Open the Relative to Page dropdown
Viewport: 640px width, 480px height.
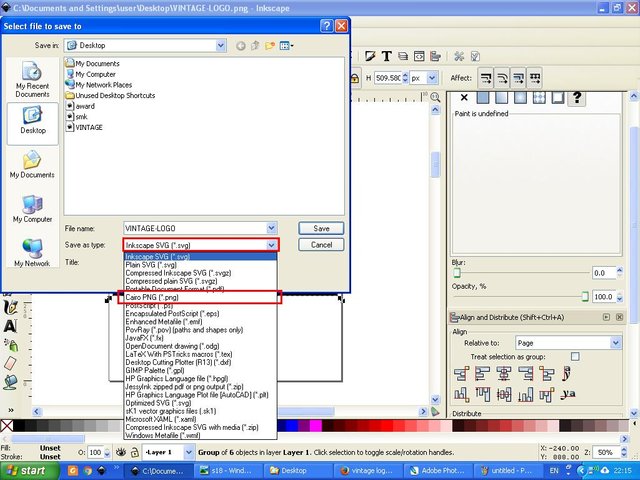[616, 343]
